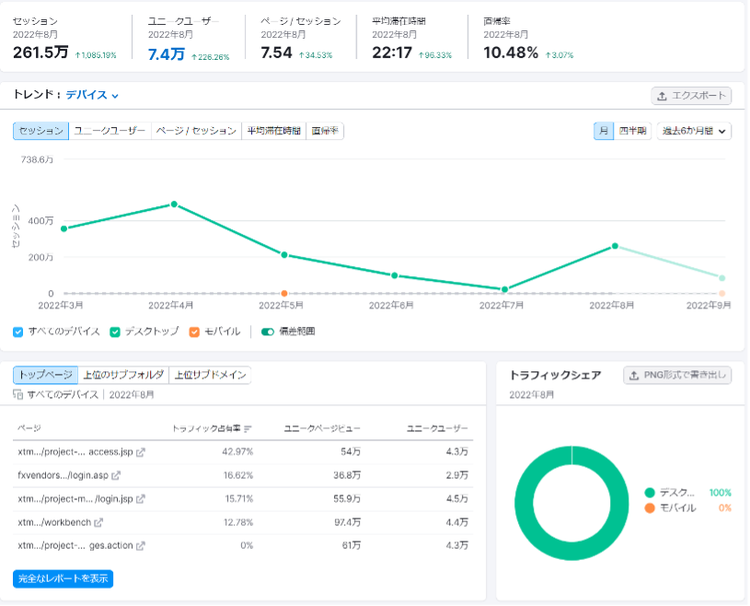Click the 2022年4月 data point on chart
Image resolution: width=750 pixels, height=606 pixels.
[174, 204]
